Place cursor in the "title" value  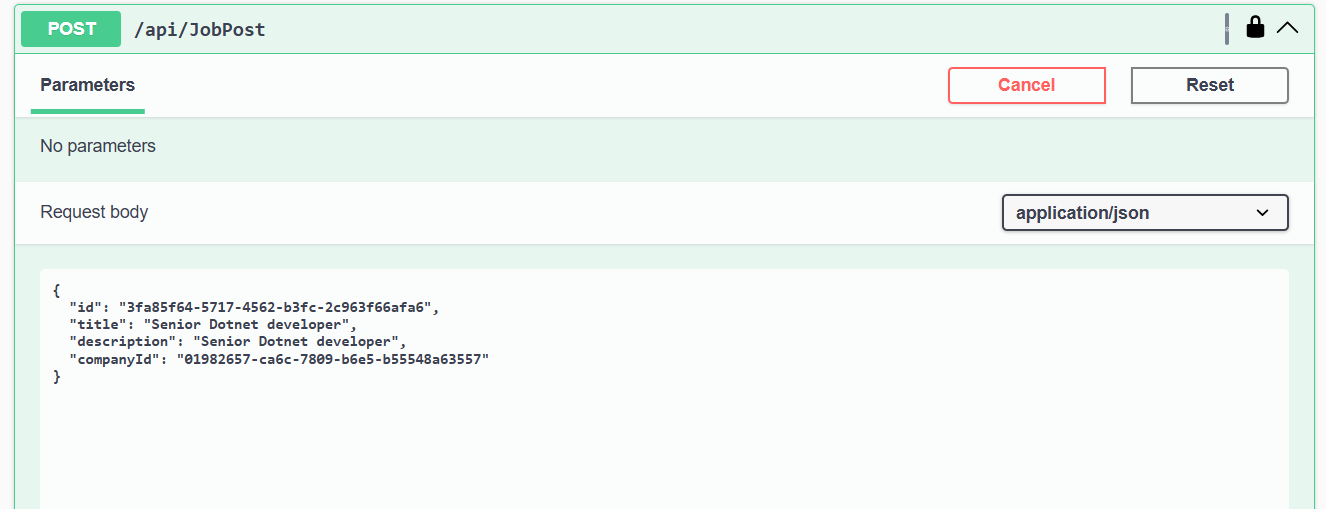[x=248, y=325]
